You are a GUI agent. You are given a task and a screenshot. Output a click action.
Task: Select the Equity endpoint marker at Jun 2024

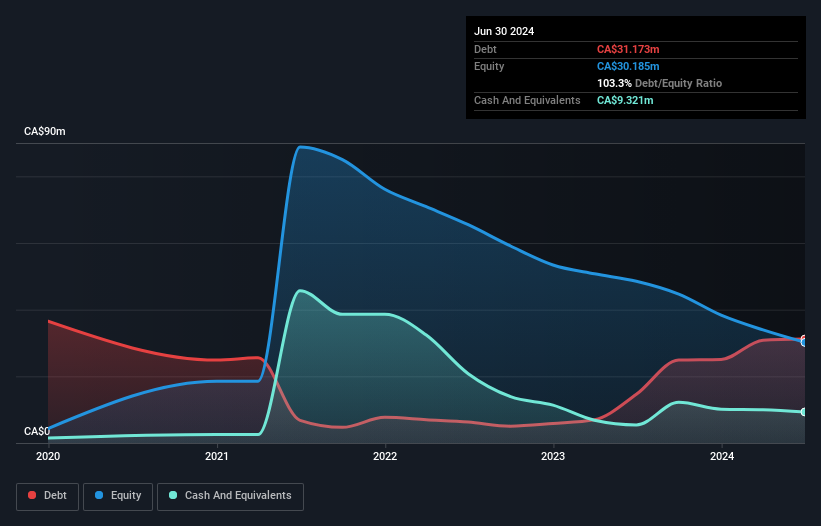(804, 342)
